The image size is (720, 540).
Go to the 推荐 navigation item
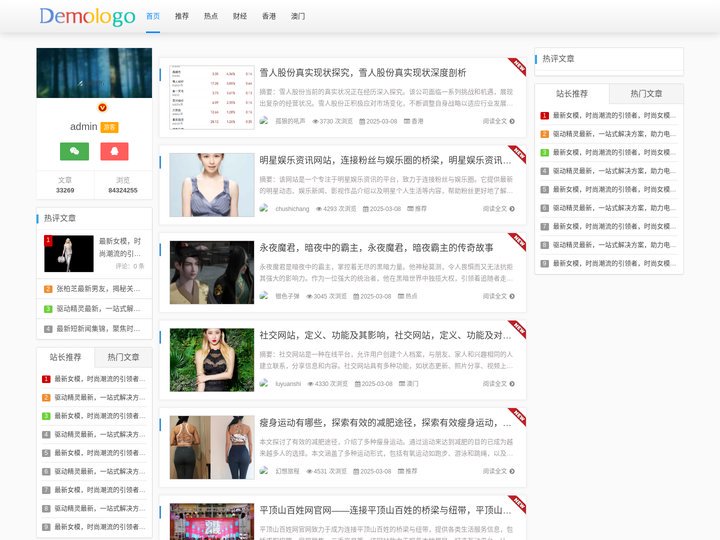(x=182, y=16)
